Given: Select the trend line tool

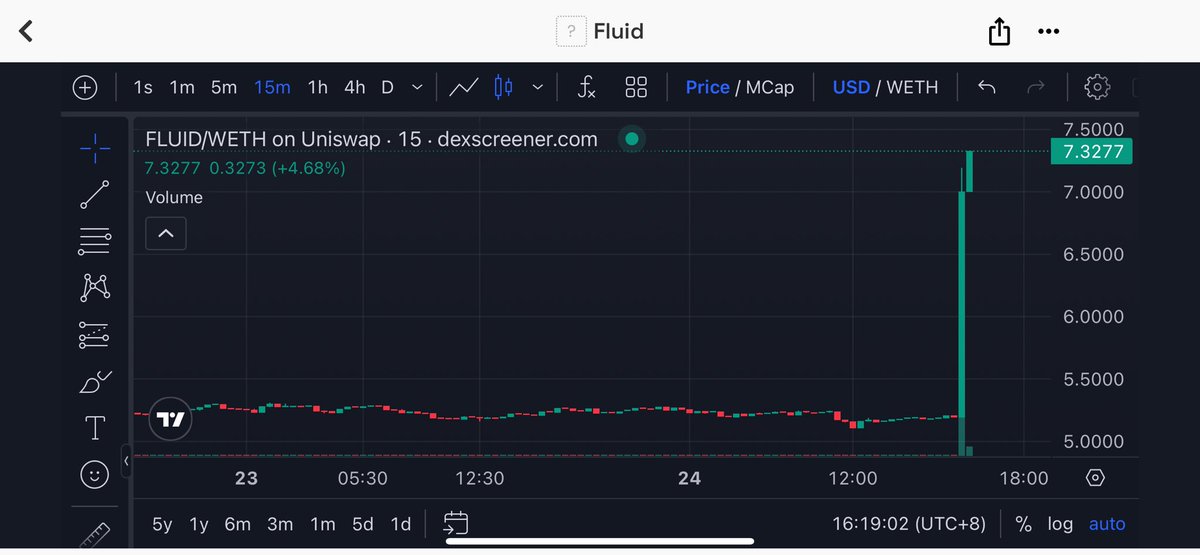Looking at the screenshot, I should (x=95, y=195).
